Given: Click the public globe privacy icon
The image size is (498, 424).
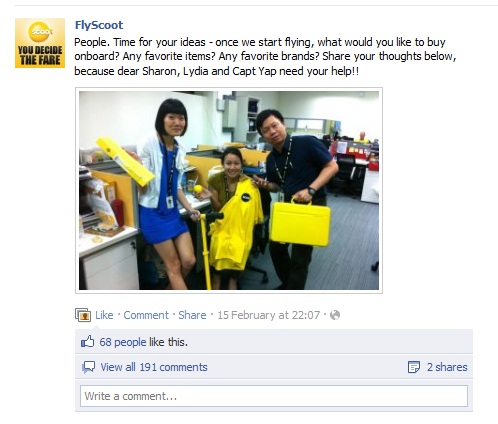Looking at the screenshot, I should [335, 315].
